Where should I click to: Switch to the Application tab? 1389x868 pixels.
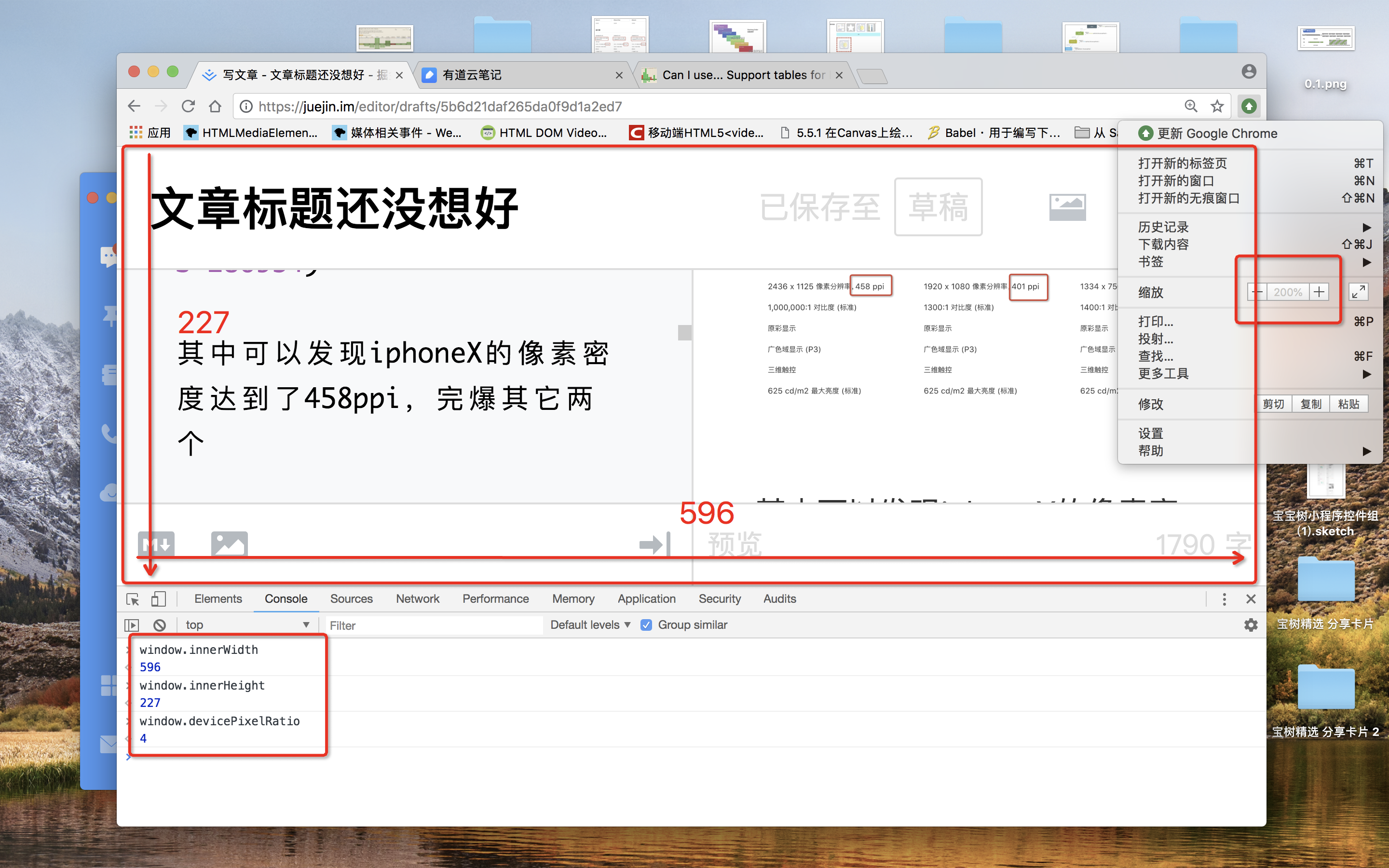click(646, 599)
